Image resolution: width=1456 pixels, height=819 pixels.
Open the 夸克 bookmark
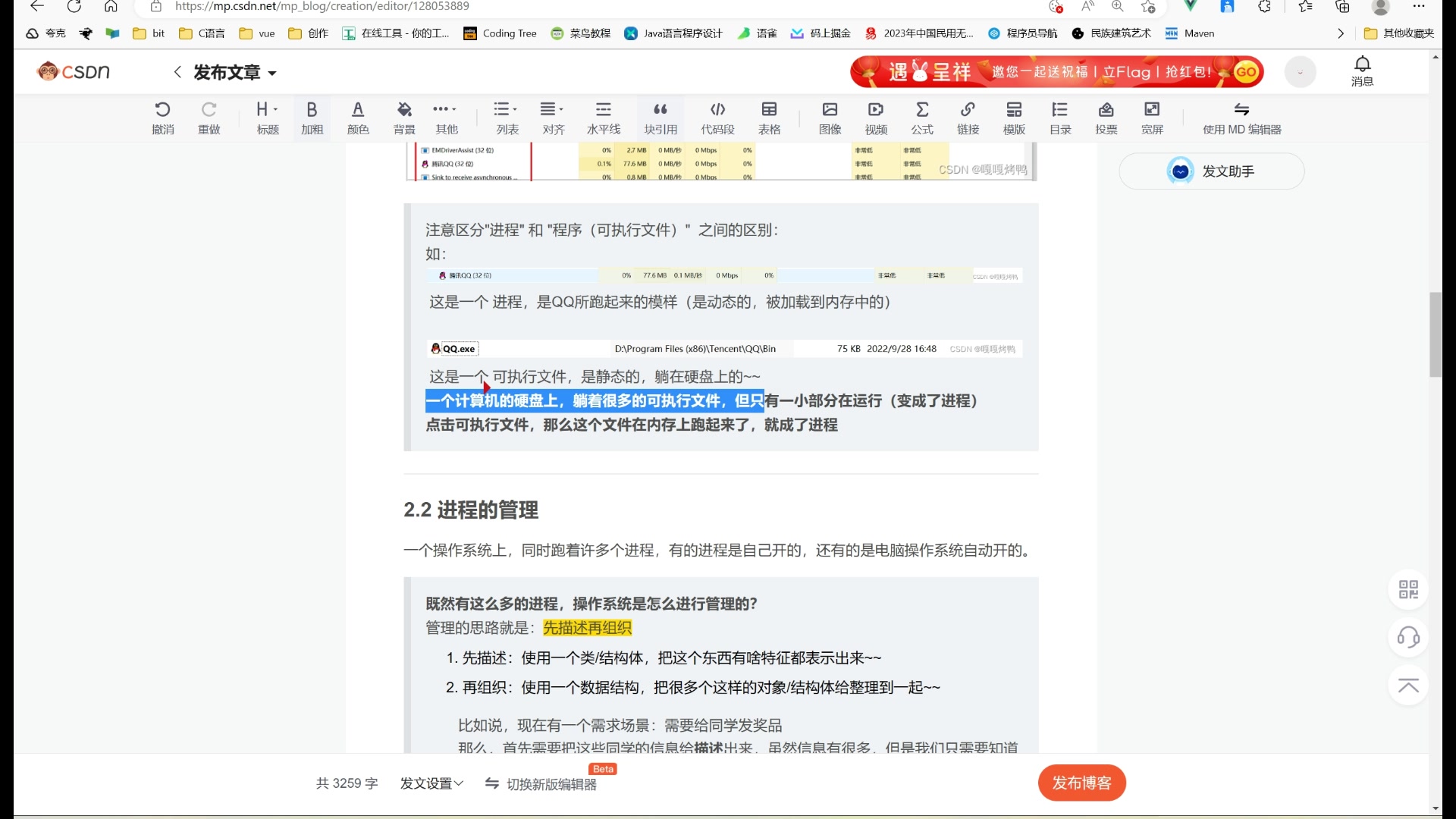45,33
